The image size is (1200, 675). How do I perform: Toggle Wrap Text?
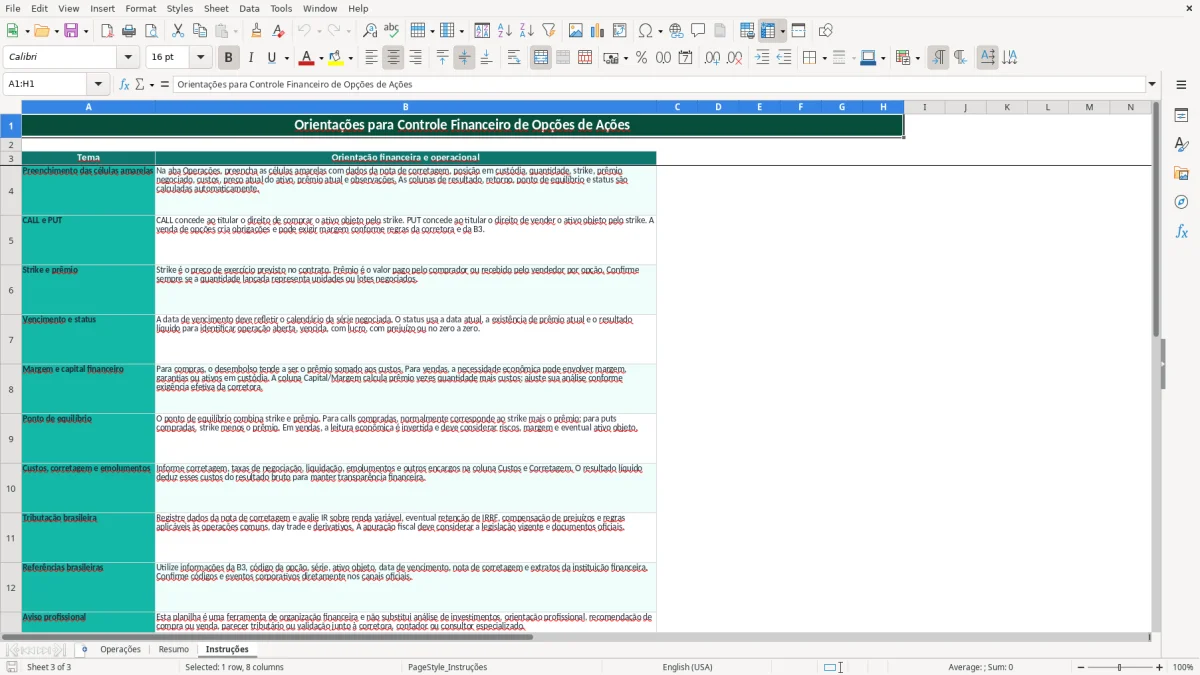[x=514, y=58]
